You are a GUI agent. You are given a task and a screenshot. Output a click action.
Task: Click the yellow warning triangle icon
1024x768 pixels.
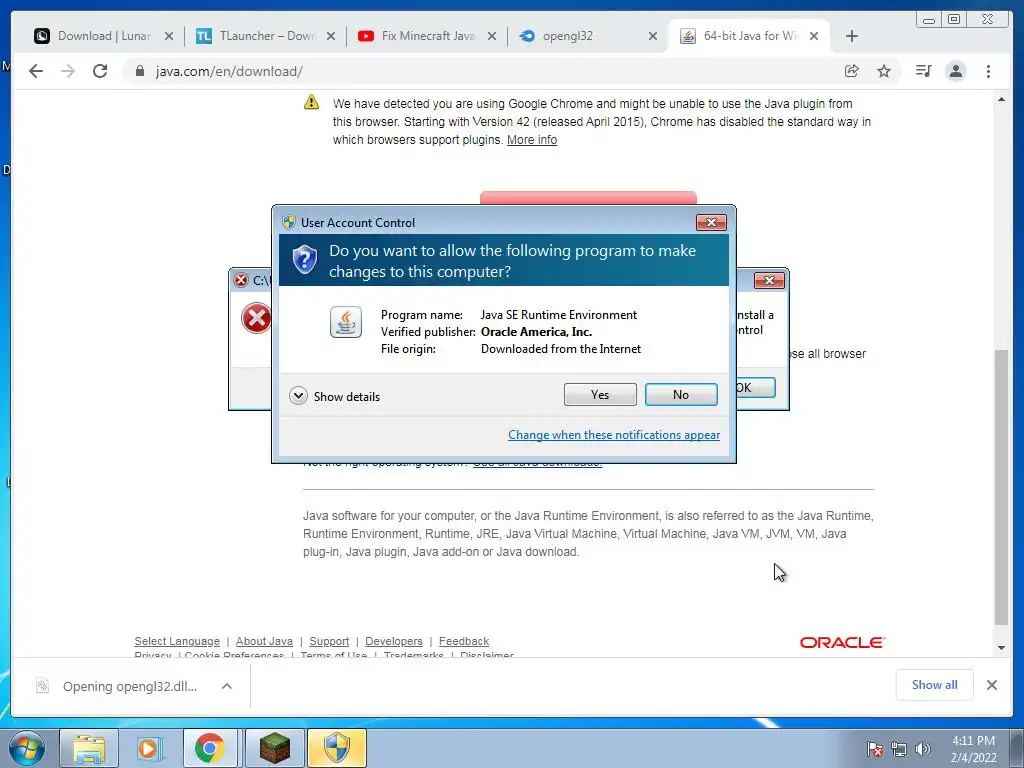(x=312, y=103)
